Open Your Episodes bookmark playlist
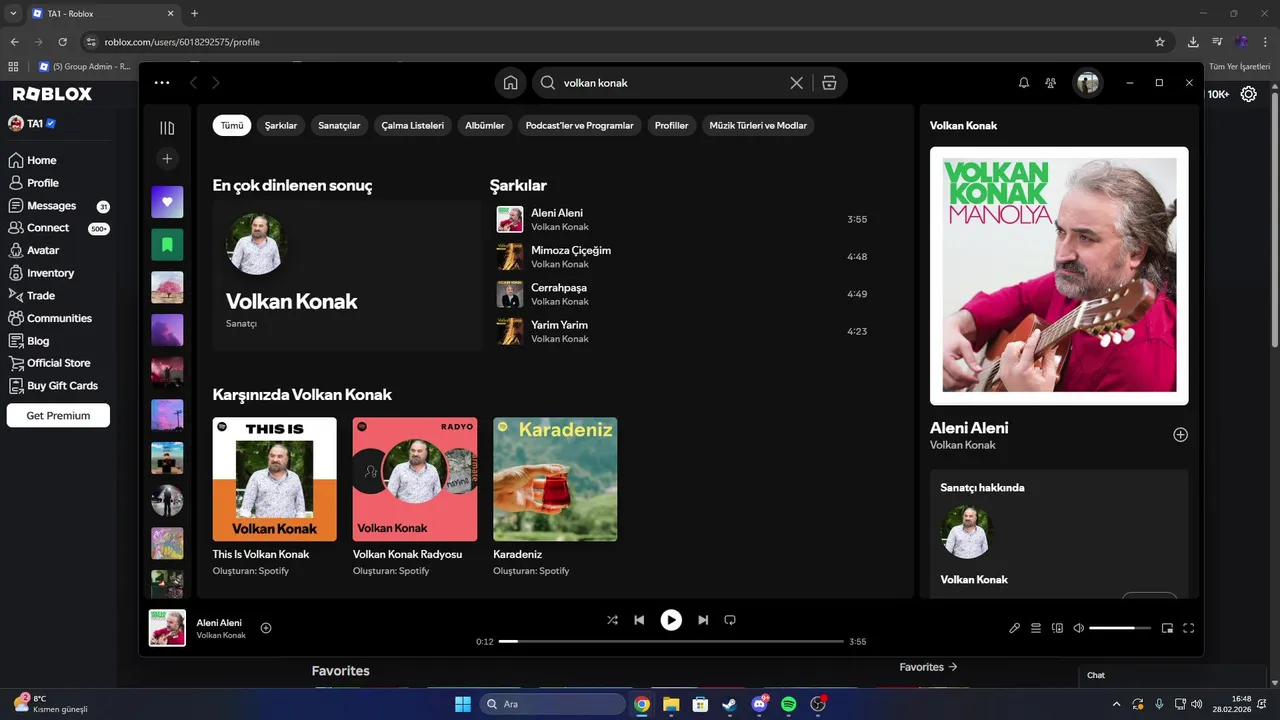1280x720 pixels. (167, 244)
